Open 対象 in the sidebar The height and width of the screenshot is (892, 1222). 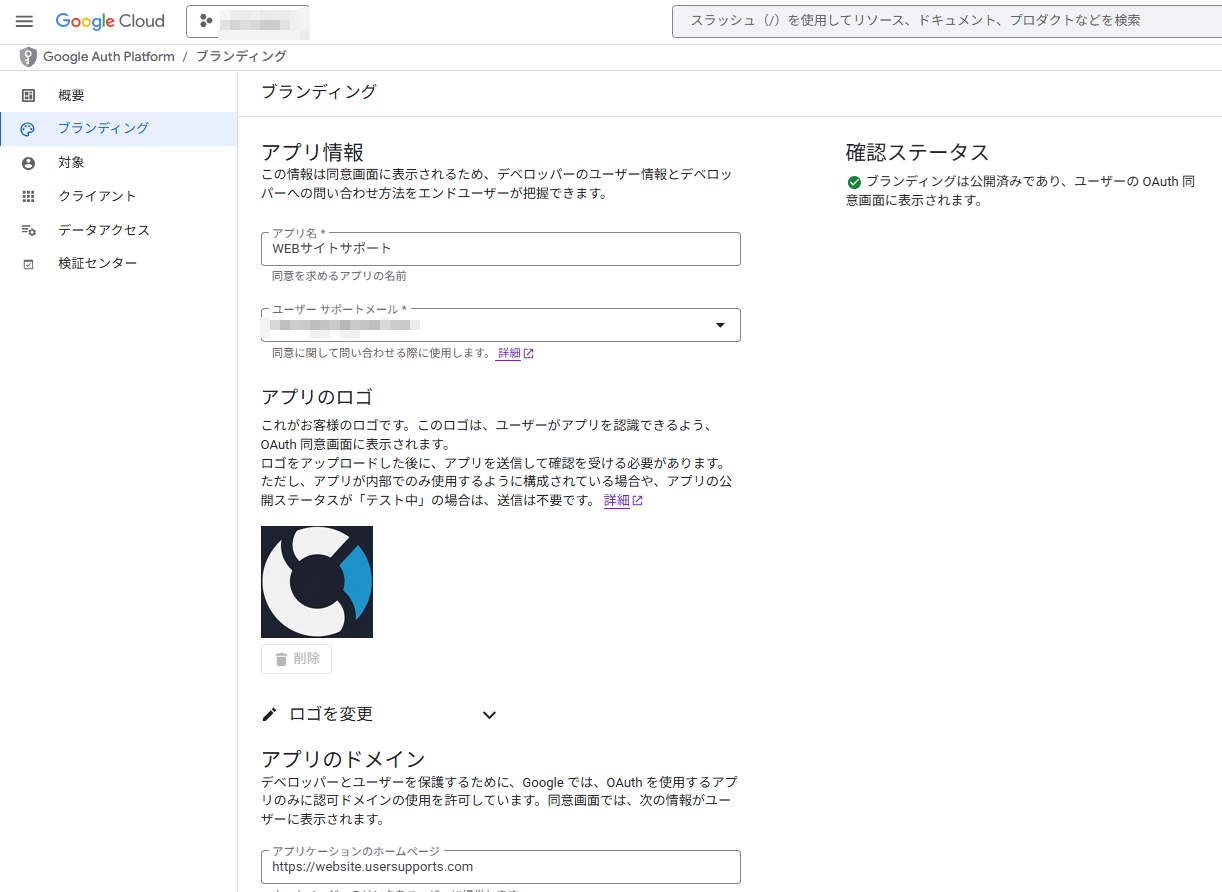(x=119, y=163)
